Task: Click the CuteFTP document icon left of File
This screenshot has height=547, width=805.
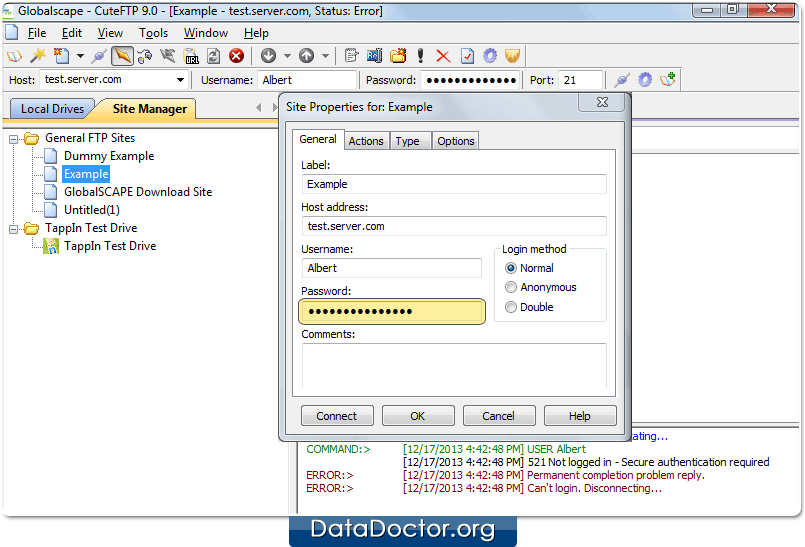Action: pyautogui.click(x=11, y=32)
